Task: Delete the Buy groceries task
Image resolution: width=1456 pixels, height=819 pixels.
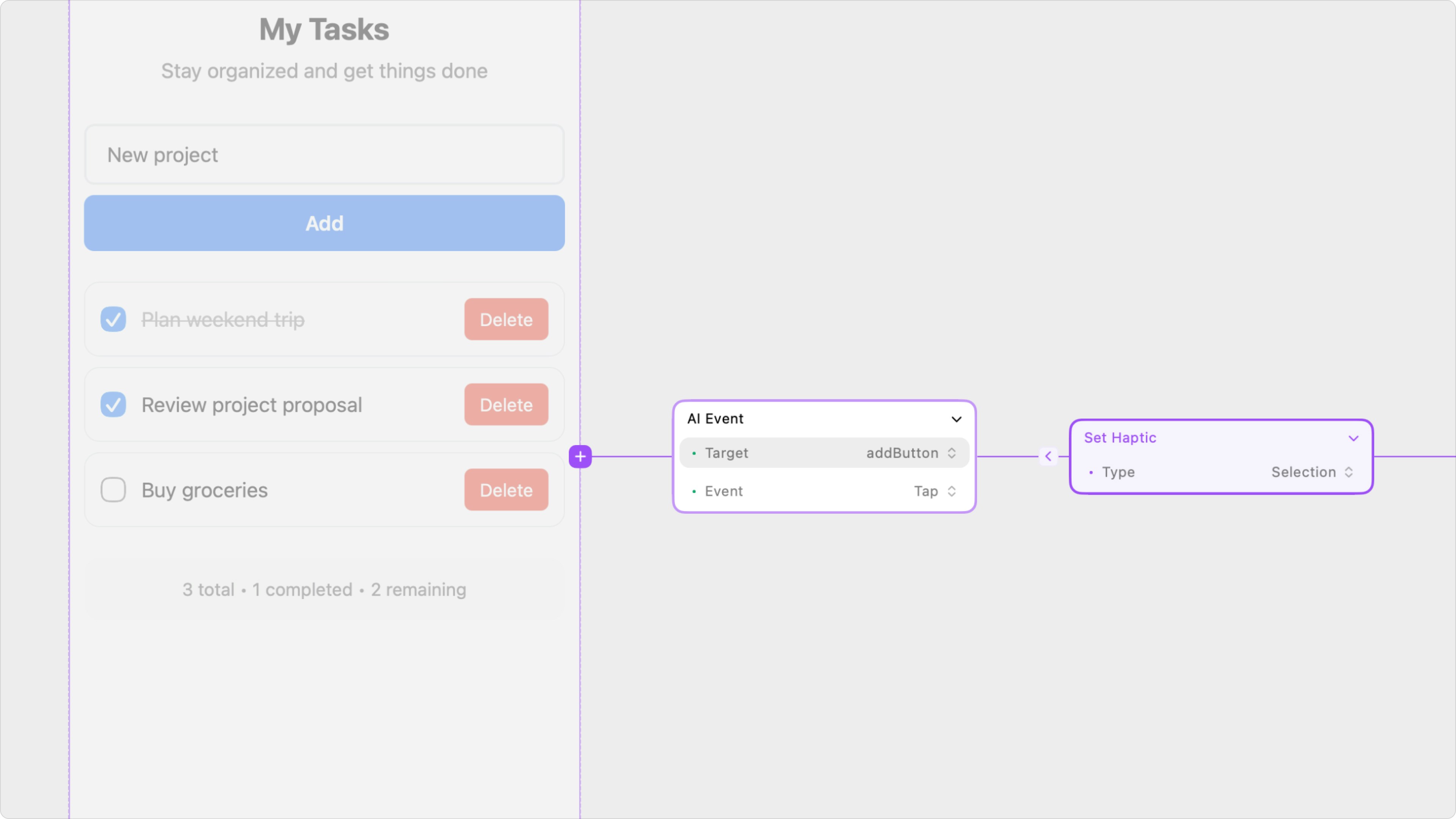Action: [x=506, y=490]
